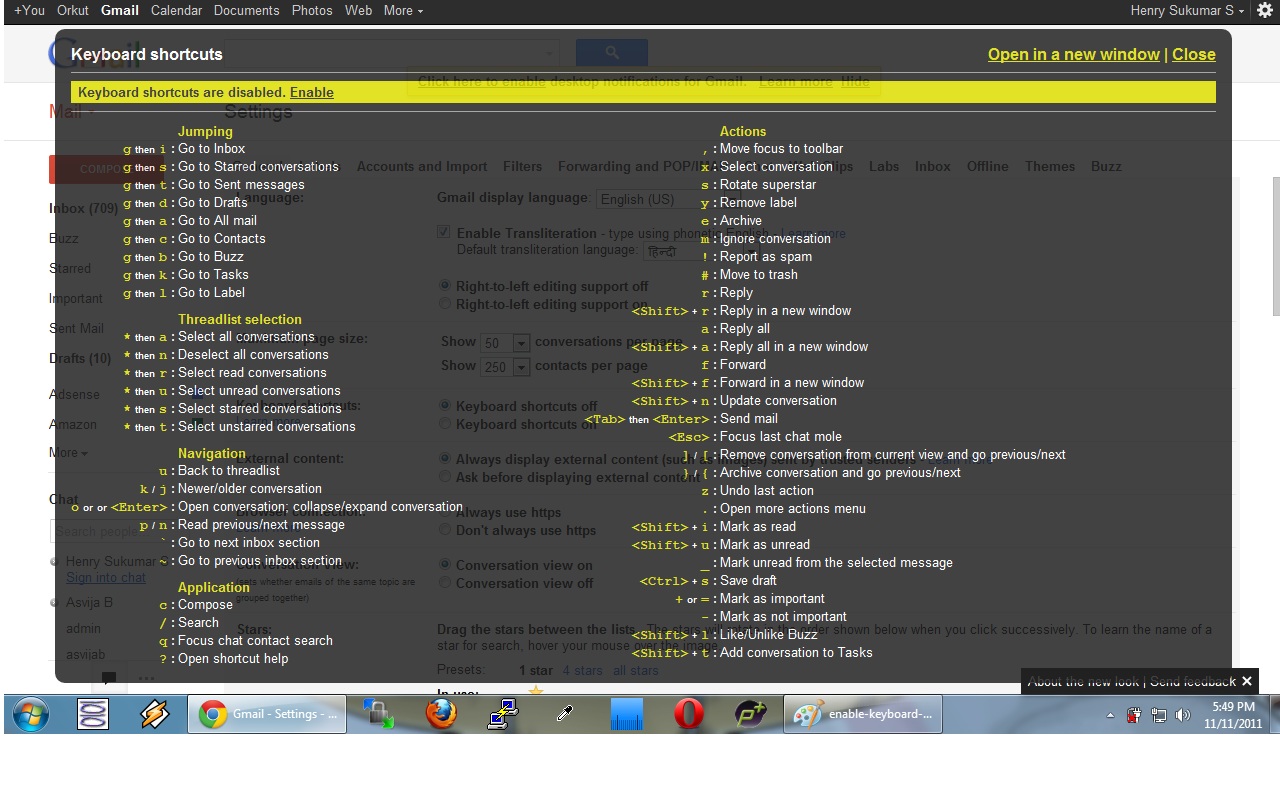Click the volume speaker icon in system tray
Image resolution: width=1280 pixels, height=800 pixels.
click(1183, 715)
